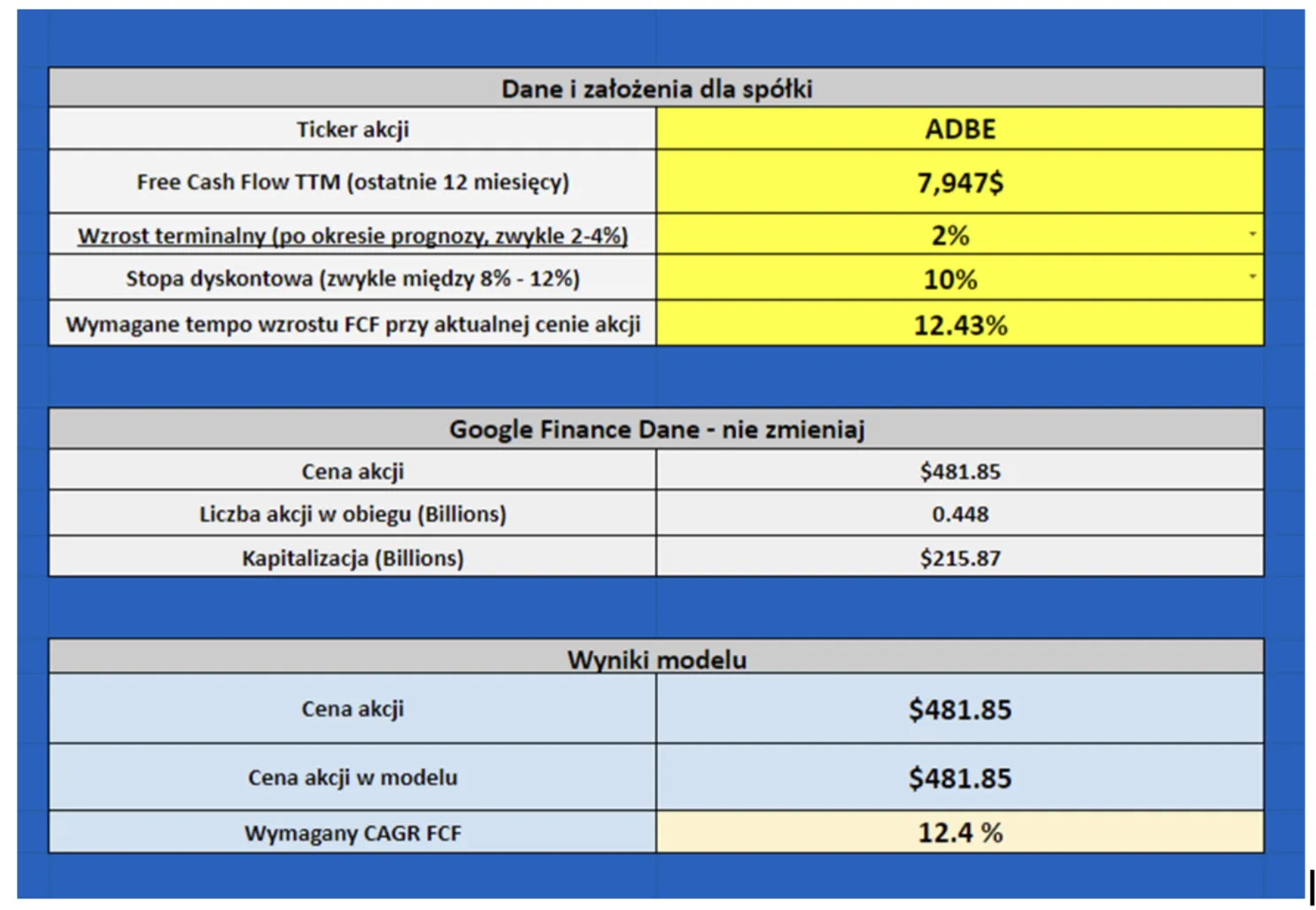Open the terminal growth 2% dropdown arrow

[1251, 235]
